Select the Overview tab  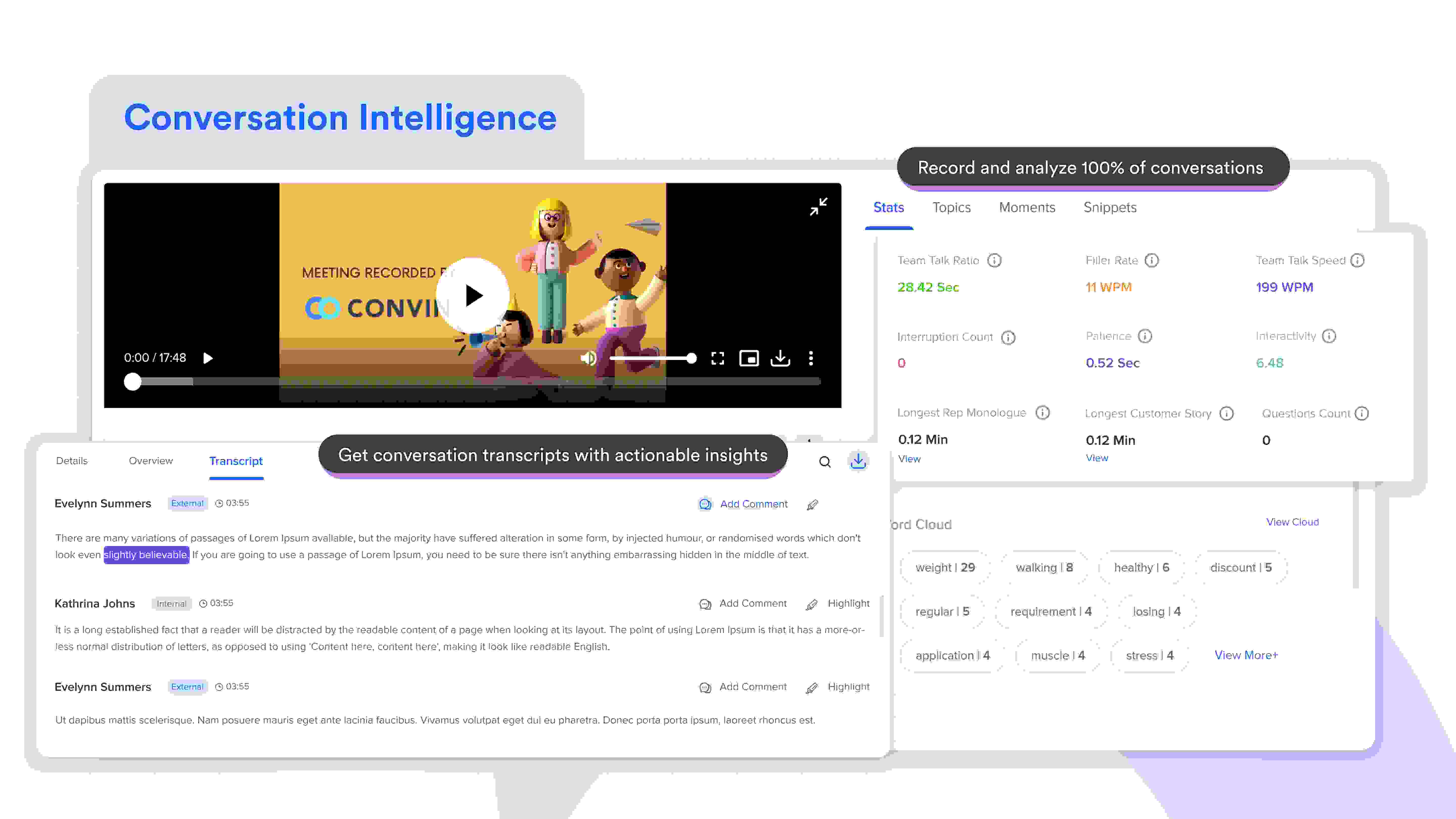151,461
